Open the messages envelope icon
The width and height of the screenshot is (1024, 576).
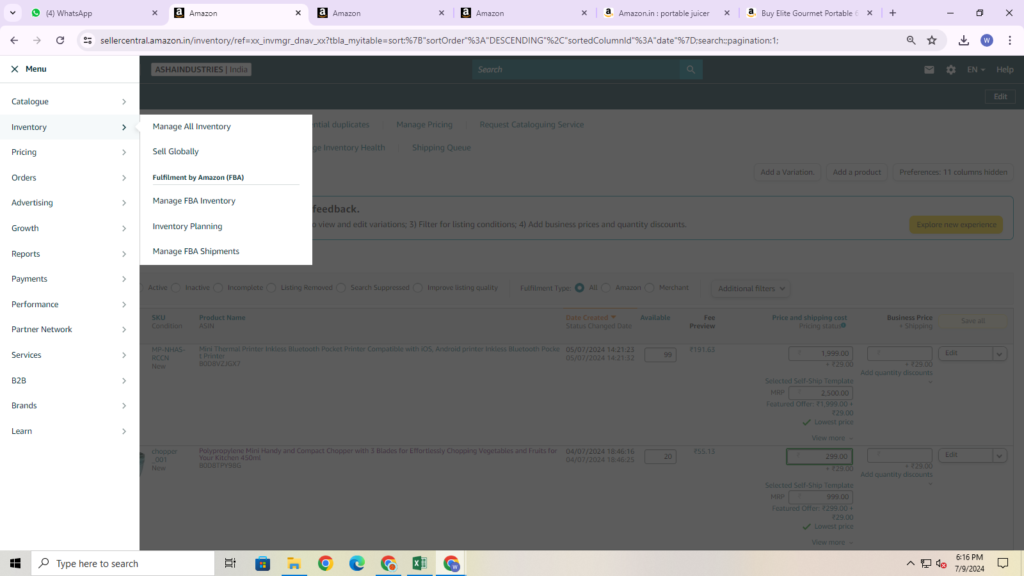(929, 70)
